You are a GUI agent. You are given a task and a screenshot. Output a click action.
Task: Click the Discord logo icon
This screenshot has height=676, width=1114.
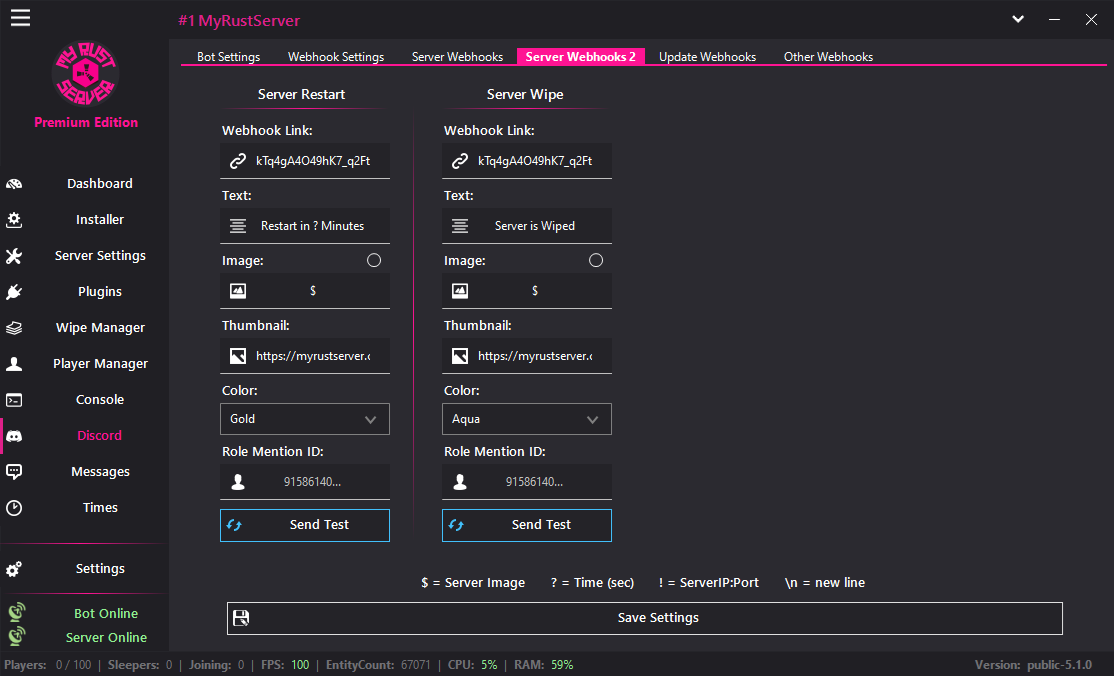tap(14, 436)
